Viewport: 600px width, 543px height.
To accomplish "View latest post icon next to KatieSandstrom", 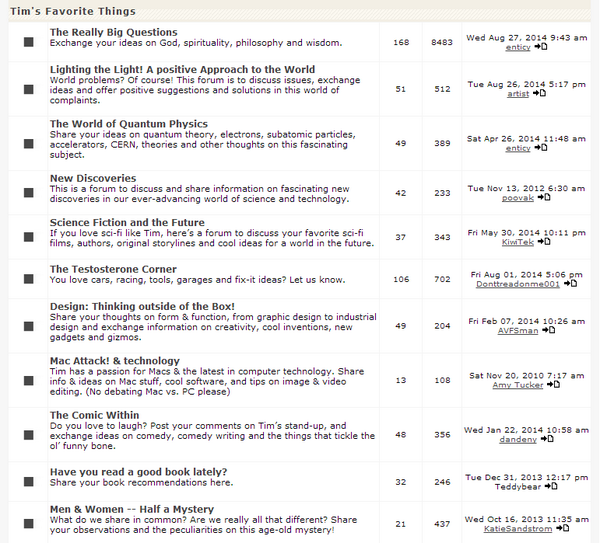I will point(562,528).
